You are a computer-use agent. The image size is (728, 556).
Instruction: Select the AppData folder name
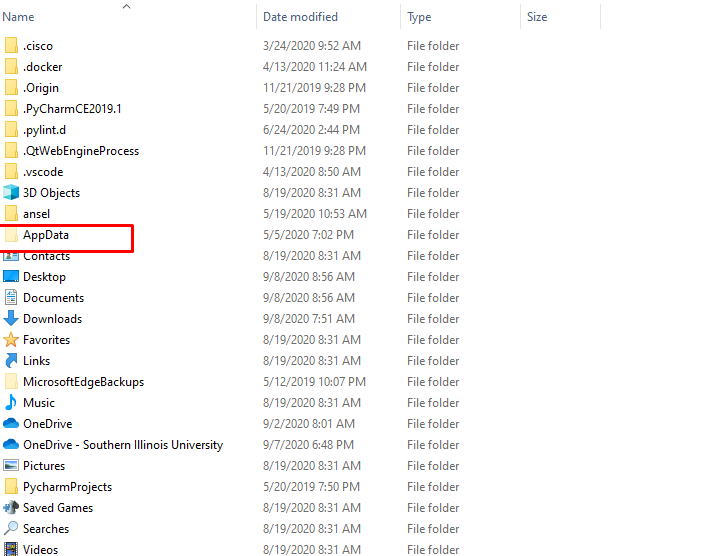[x=46, y=235]
